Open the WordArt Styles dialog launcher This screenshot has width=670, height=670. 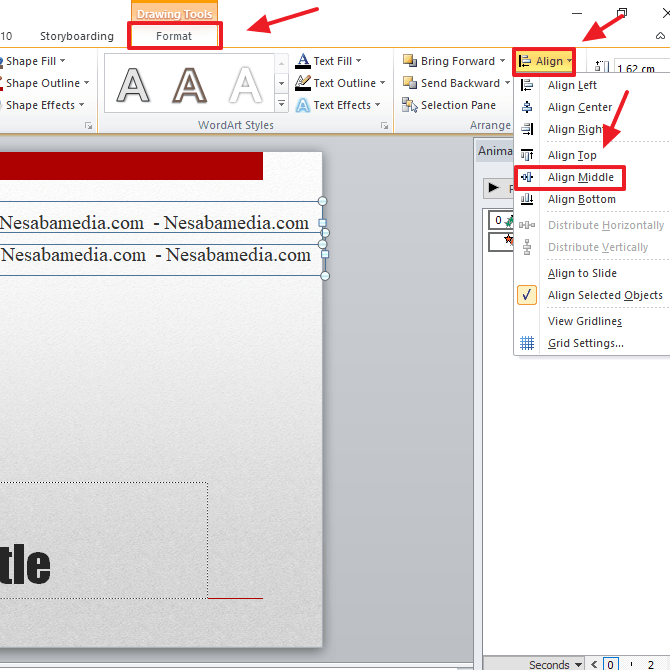pyautogui.click(x=385, y=126)
